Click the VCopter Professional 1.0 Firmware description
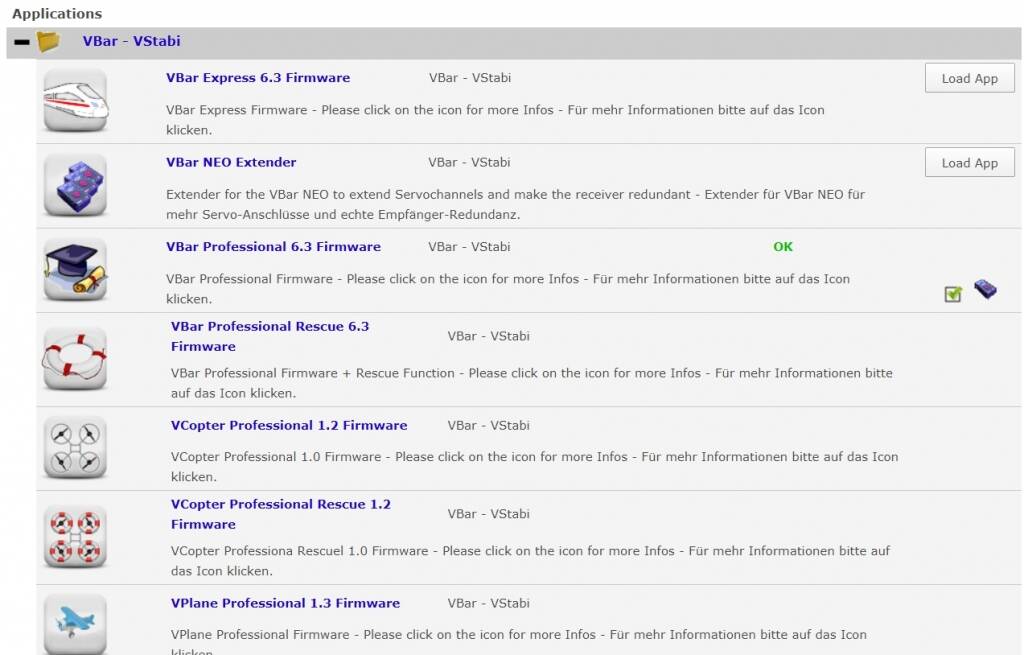1024x655 pixels. tap(534, 466)
